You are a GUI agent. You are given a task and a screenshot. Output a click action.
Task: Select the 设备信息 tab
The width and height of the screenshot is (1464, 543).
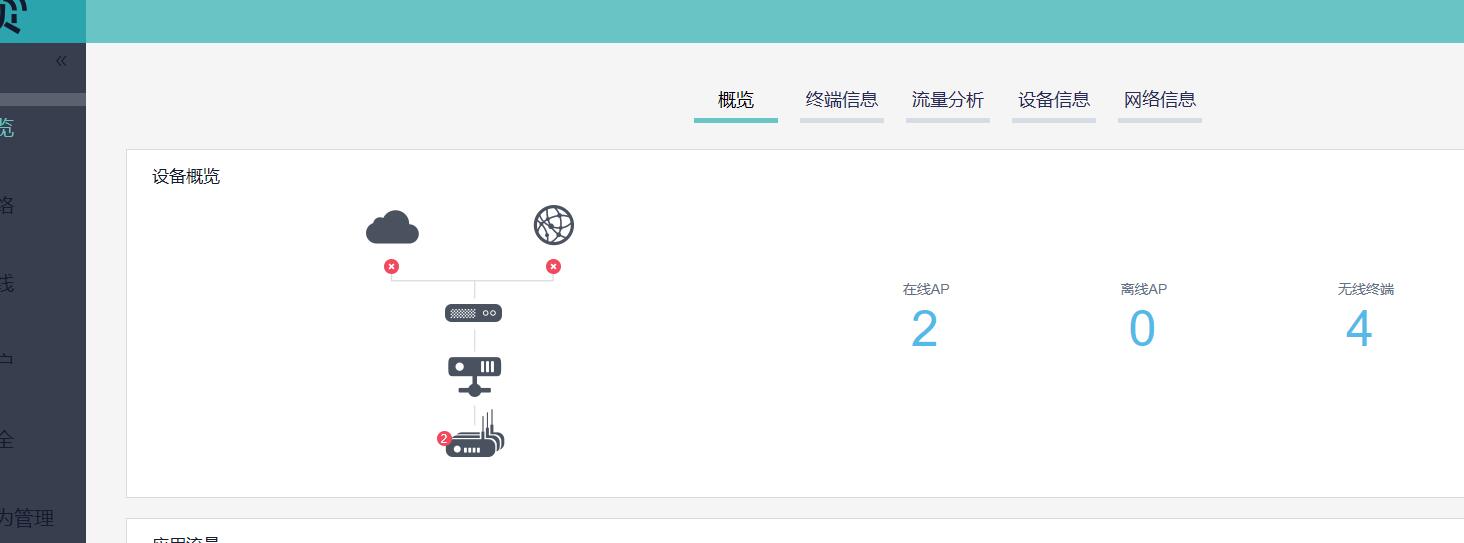1054,100
